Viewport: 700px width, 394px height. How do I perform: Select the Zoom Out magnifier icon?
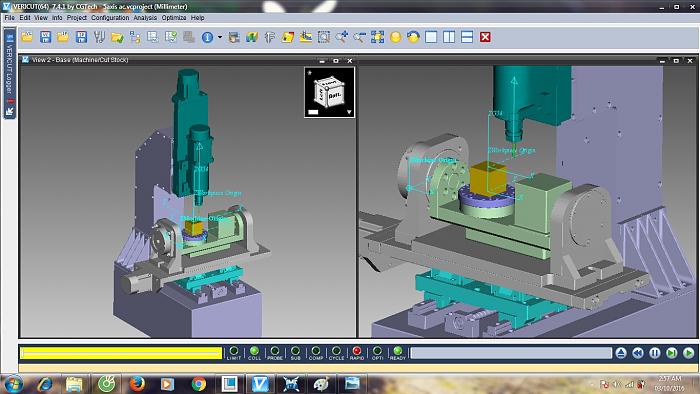pyautogui.click(x=359, y=37)
